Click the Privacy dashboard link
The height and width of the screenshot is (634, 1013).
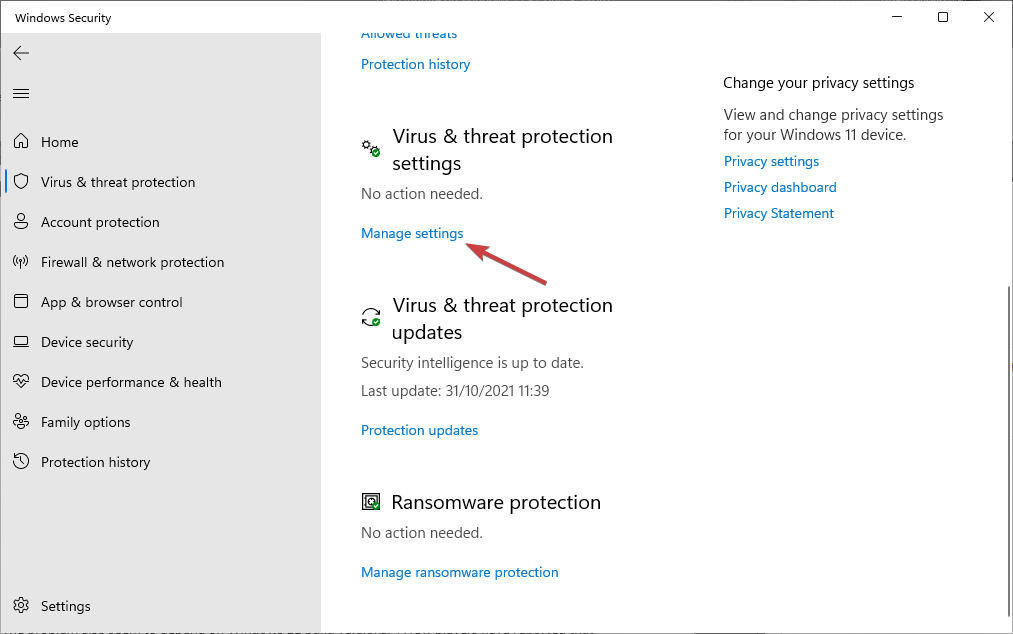pyautogui.click(x=780, y=187)
